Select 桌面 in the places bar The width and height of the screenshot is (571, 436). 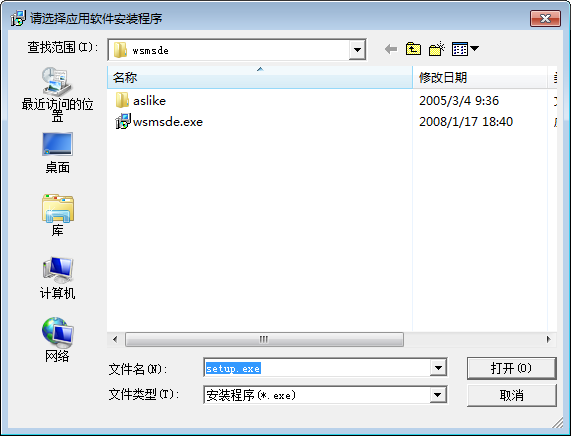pyautogui.click(x=57, y=153)
